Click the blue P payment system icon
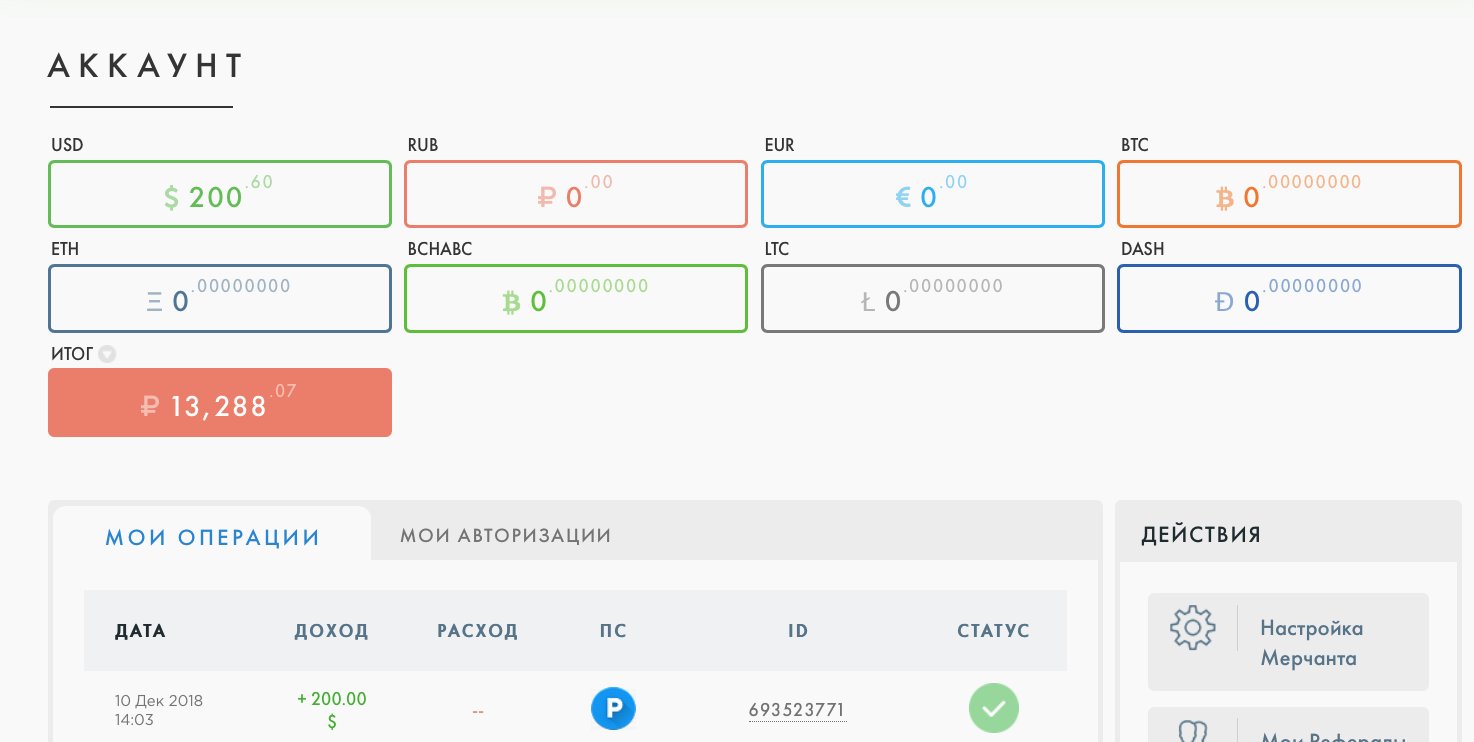 613,709
